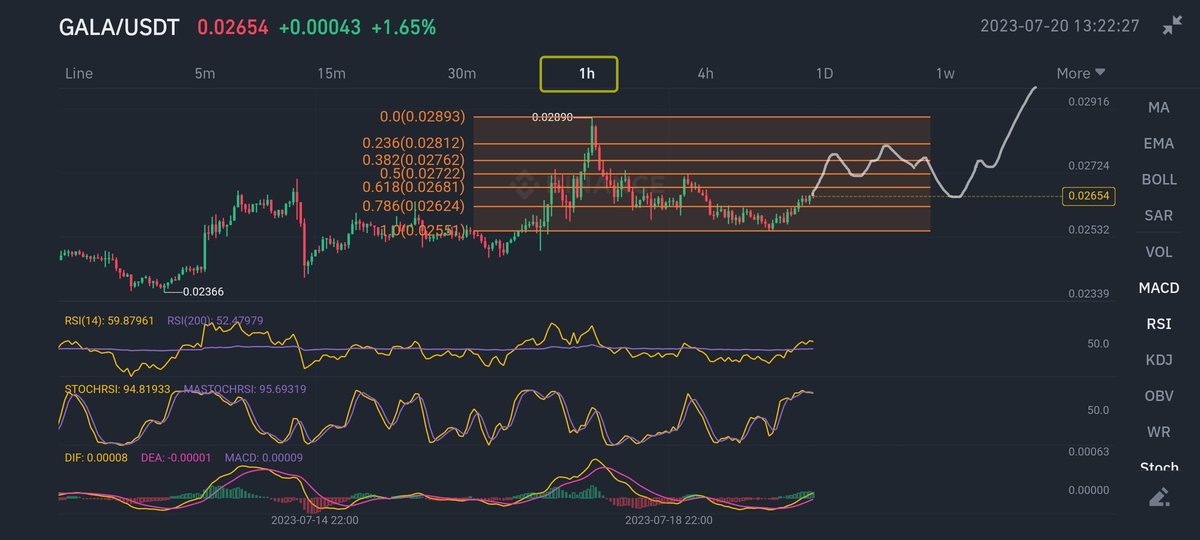Click the 0.02916 price axis label
Screen dimensions: 1200x540
pos(1089,102)
